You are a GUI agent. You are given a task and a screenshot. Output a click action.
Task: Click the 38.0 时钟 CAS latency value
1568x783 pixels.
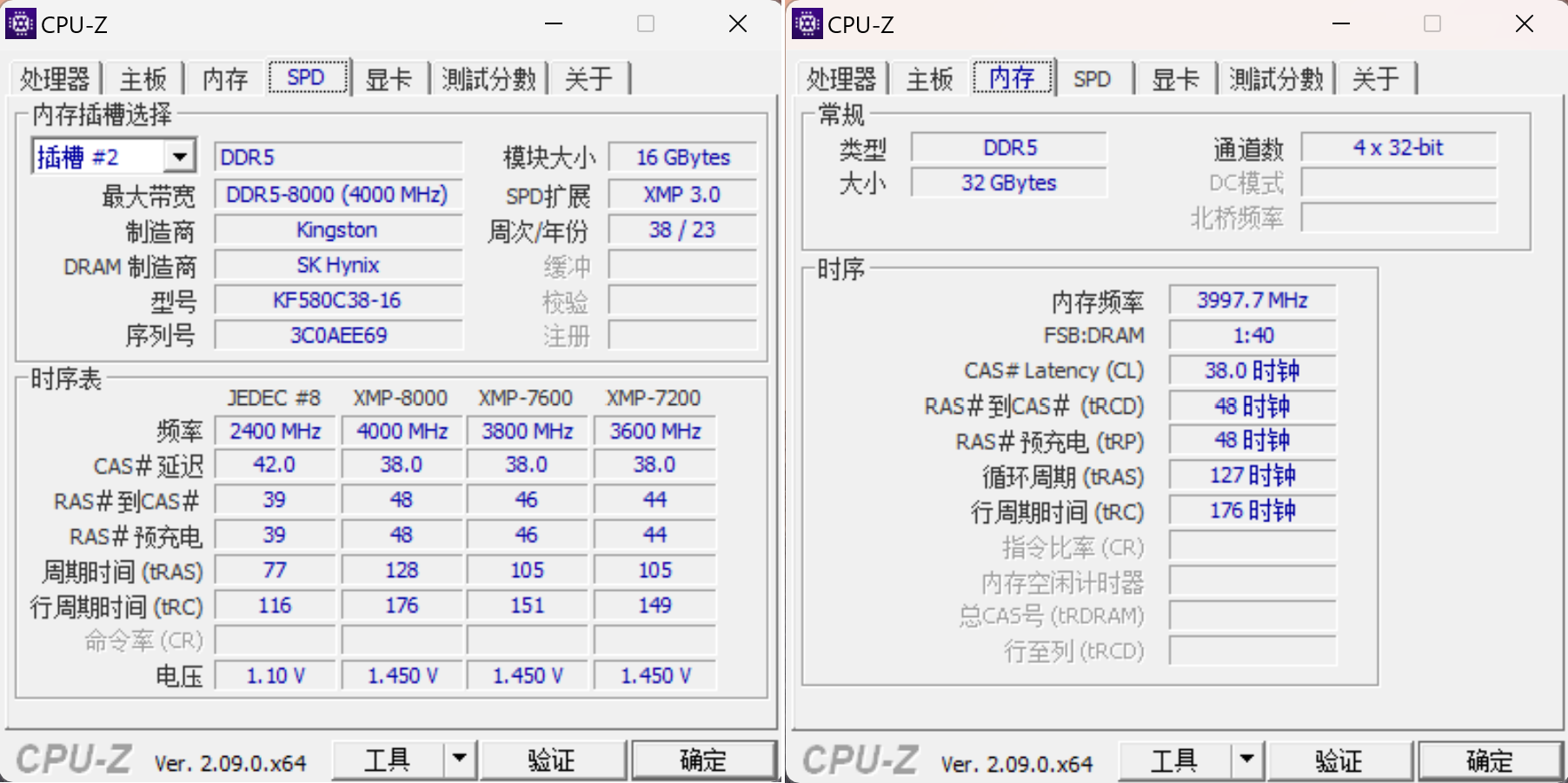(x=1252, y=370)
